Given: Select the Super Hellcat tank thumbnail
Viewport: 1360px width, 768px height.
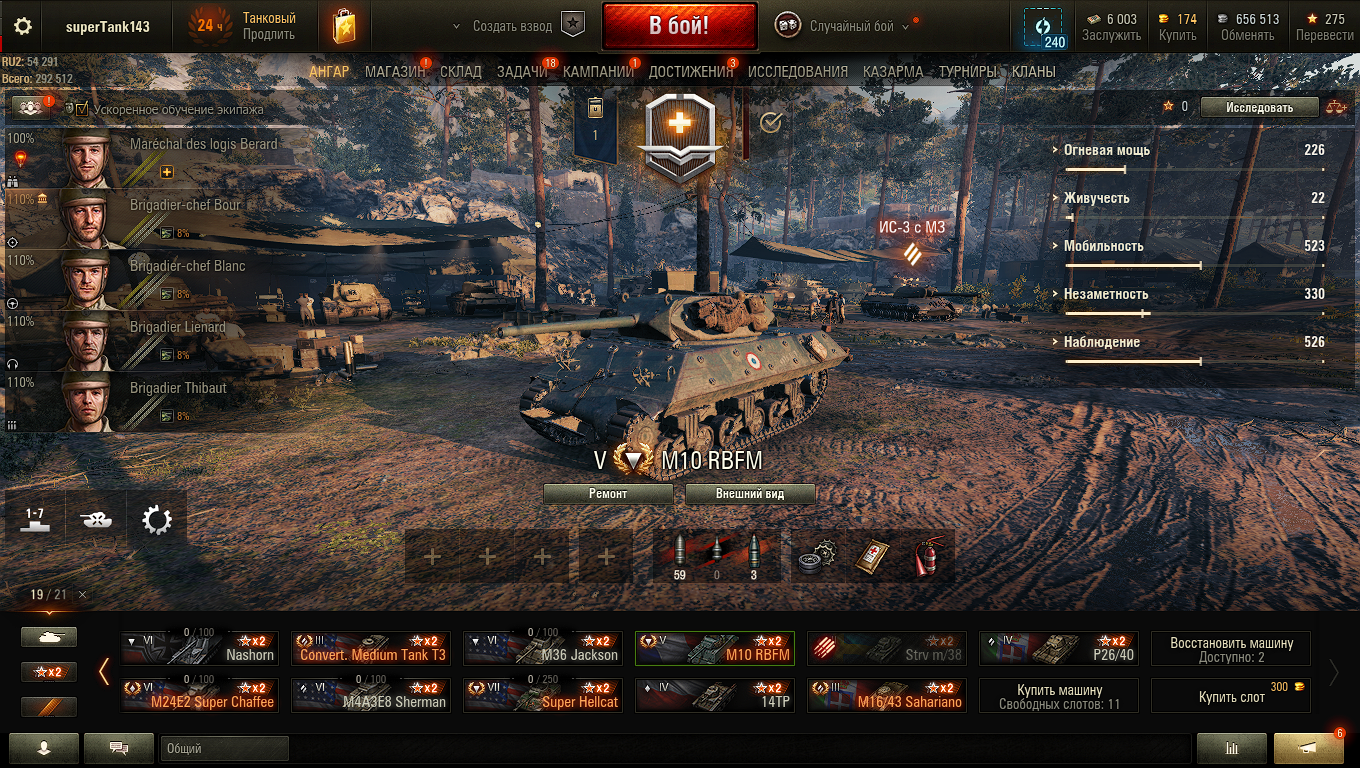Looking at the screenshot, I should pyautogui.click(x=543, y=695).
